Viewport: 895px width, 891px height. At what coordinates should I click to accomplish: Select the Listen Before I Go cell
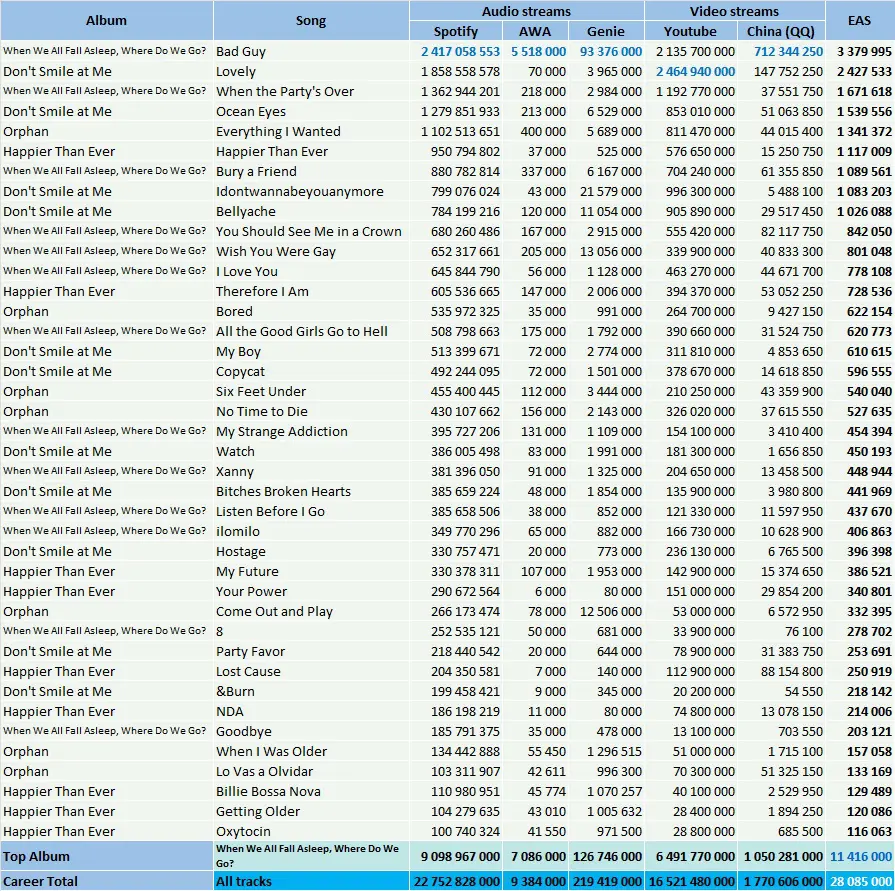[x=311, y=511]
